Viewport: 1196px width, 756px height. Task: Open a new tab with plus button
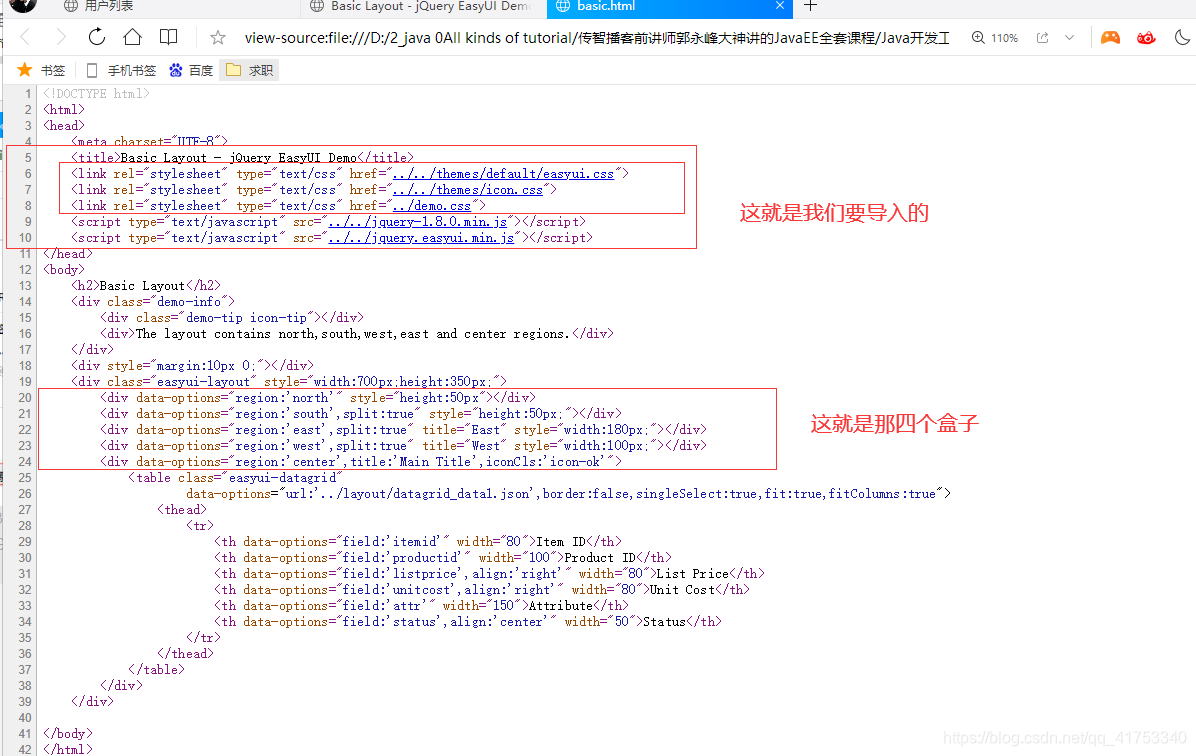811,6
